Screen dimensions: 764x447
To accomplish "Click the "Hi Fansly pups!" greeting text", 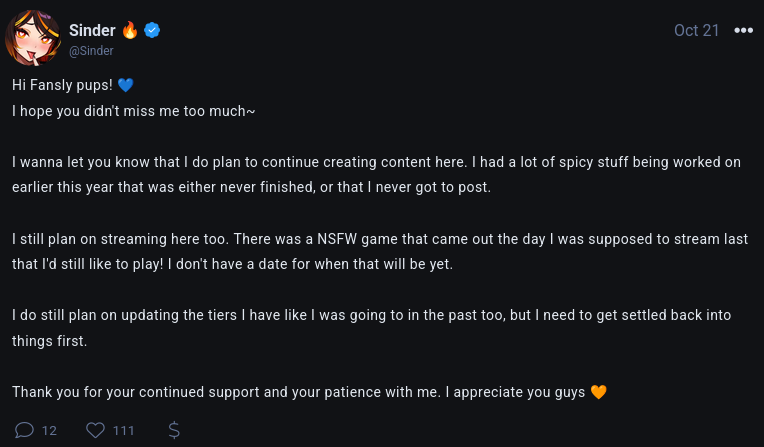I will tap(62, 84).
